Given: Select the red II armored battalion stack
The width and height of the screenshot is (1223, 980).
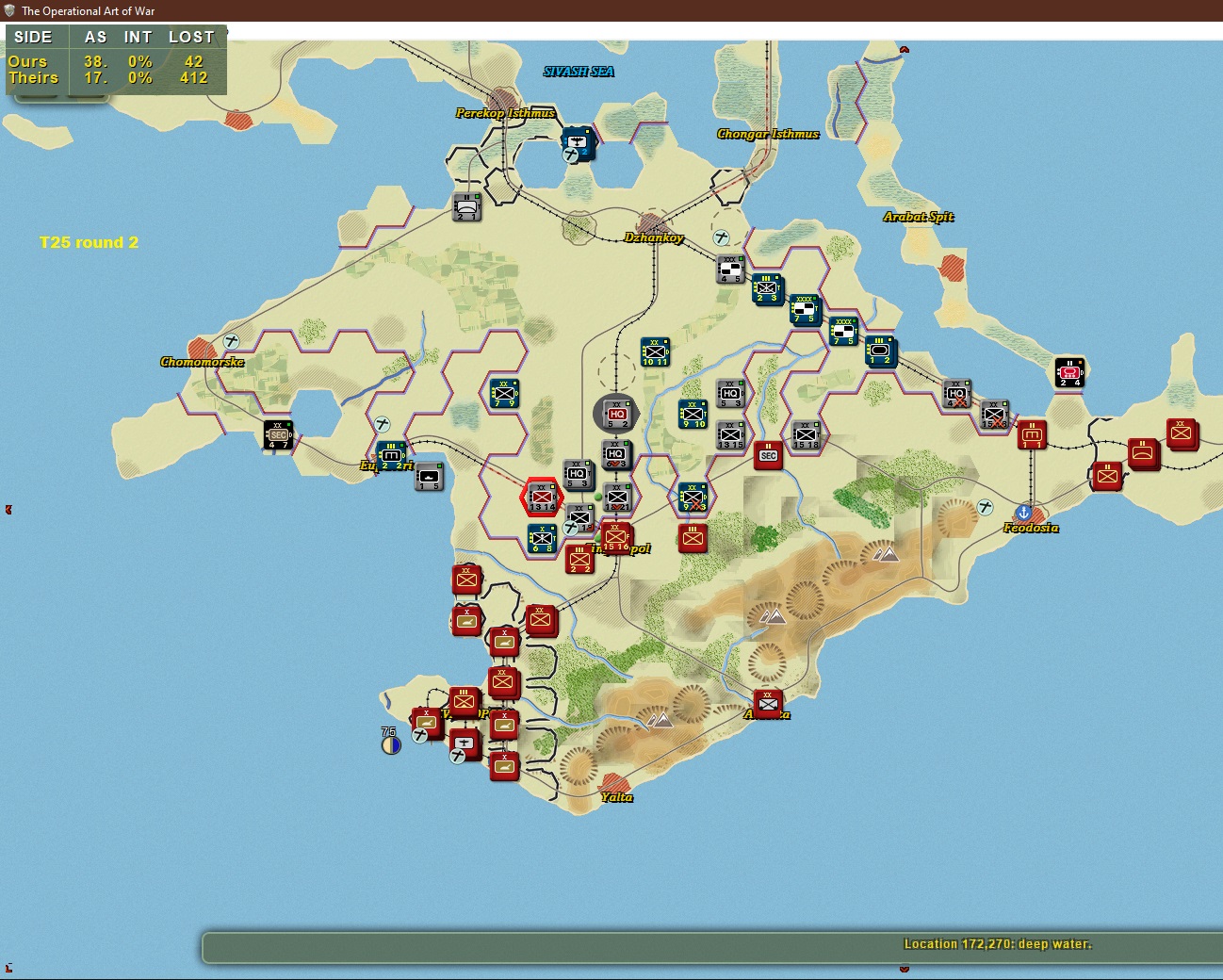Looking at the screenshot, I should 1144,454.
